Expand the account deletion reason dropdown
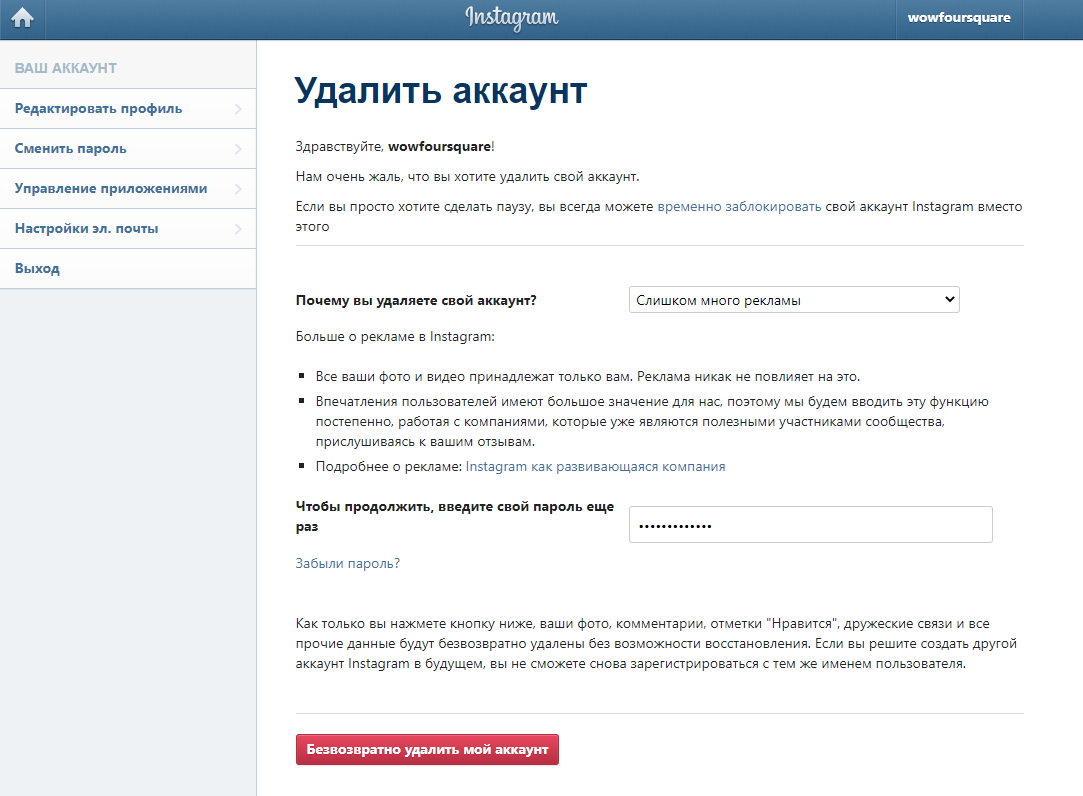 point(793,300)
